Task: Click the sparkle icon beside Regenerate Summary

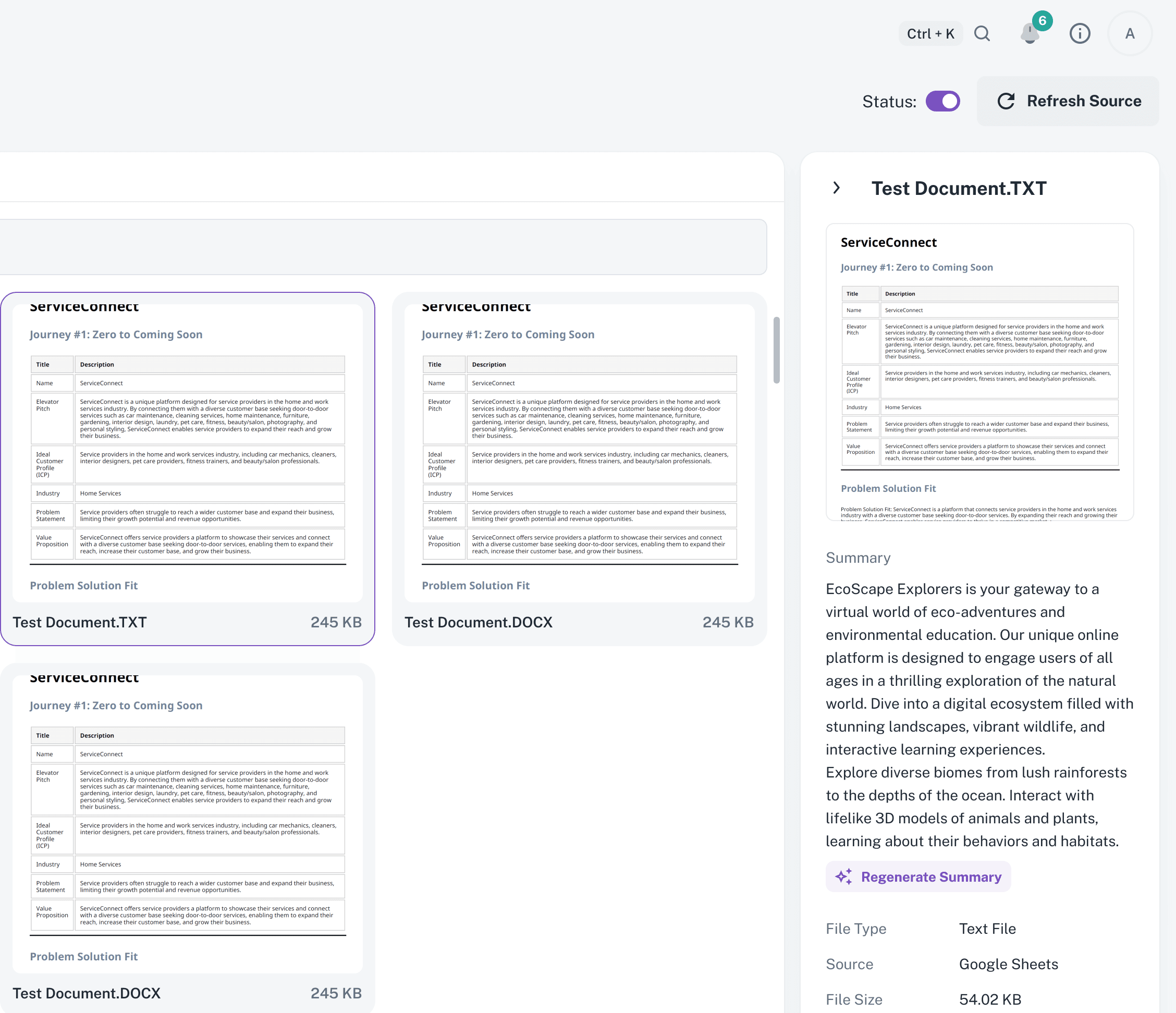Action: pyautogui.click(x=844, y=876)
